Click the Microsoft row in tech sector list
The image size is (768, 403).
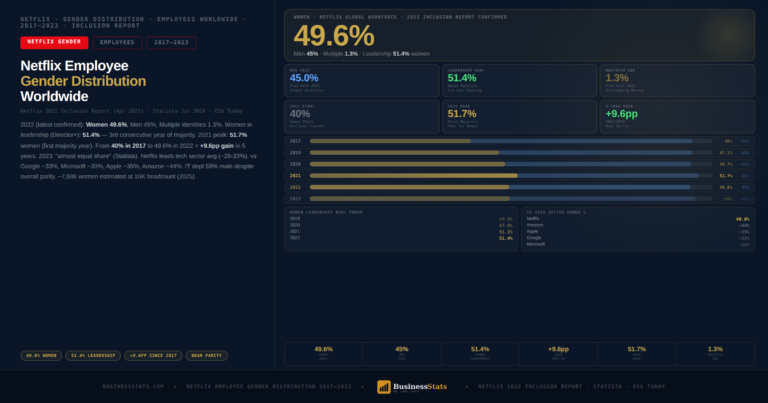638,244
